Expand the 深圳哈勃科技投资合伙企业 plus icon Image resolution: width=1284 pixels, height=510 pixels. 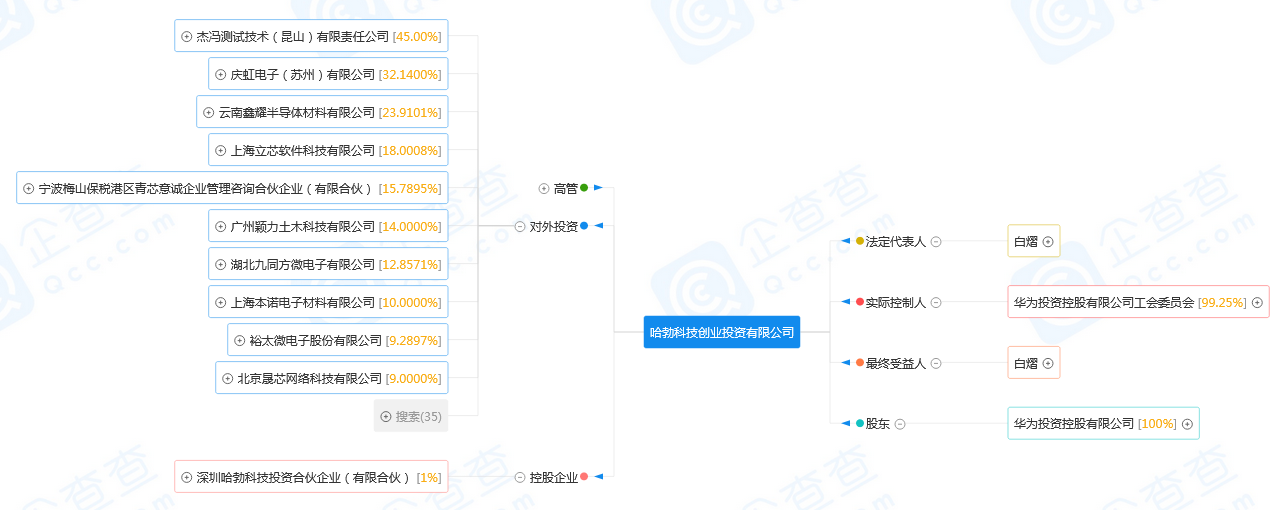click(x=187, y=477)
